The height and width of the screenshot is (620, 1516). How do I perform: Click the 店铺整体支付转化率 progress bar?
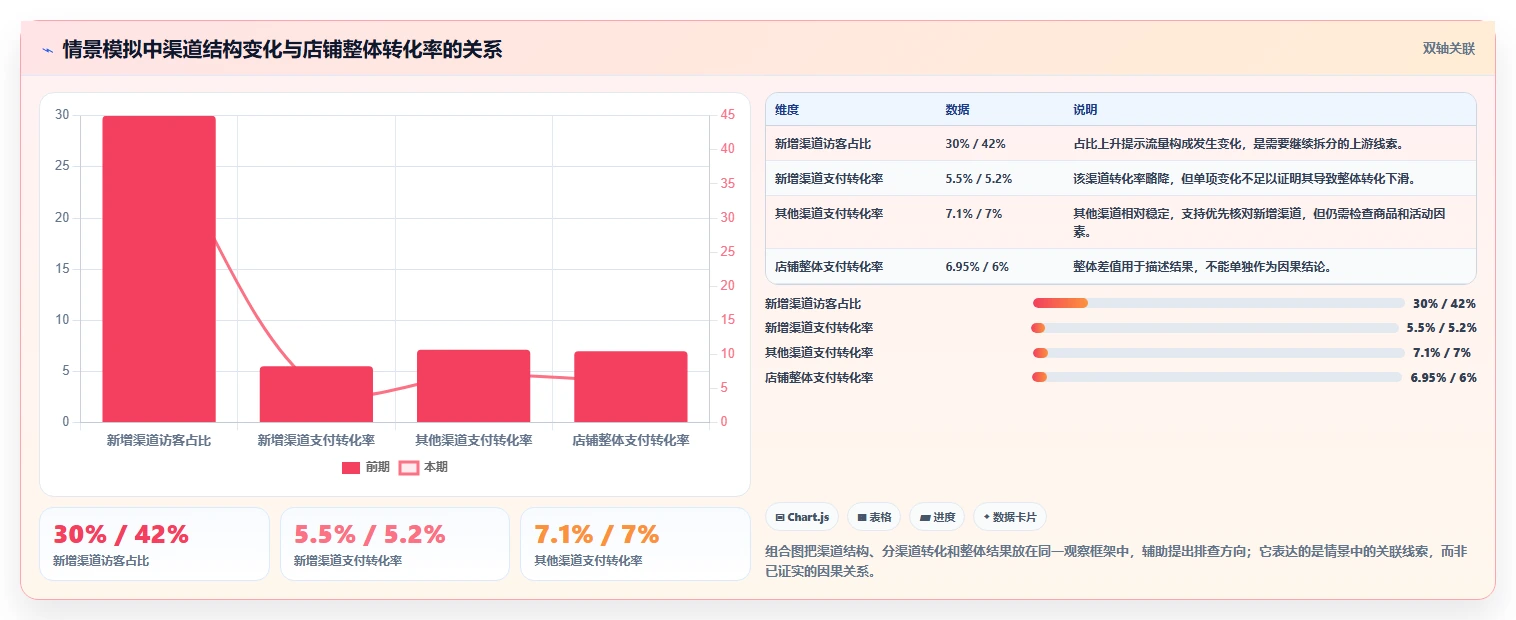coord(1217,377)
